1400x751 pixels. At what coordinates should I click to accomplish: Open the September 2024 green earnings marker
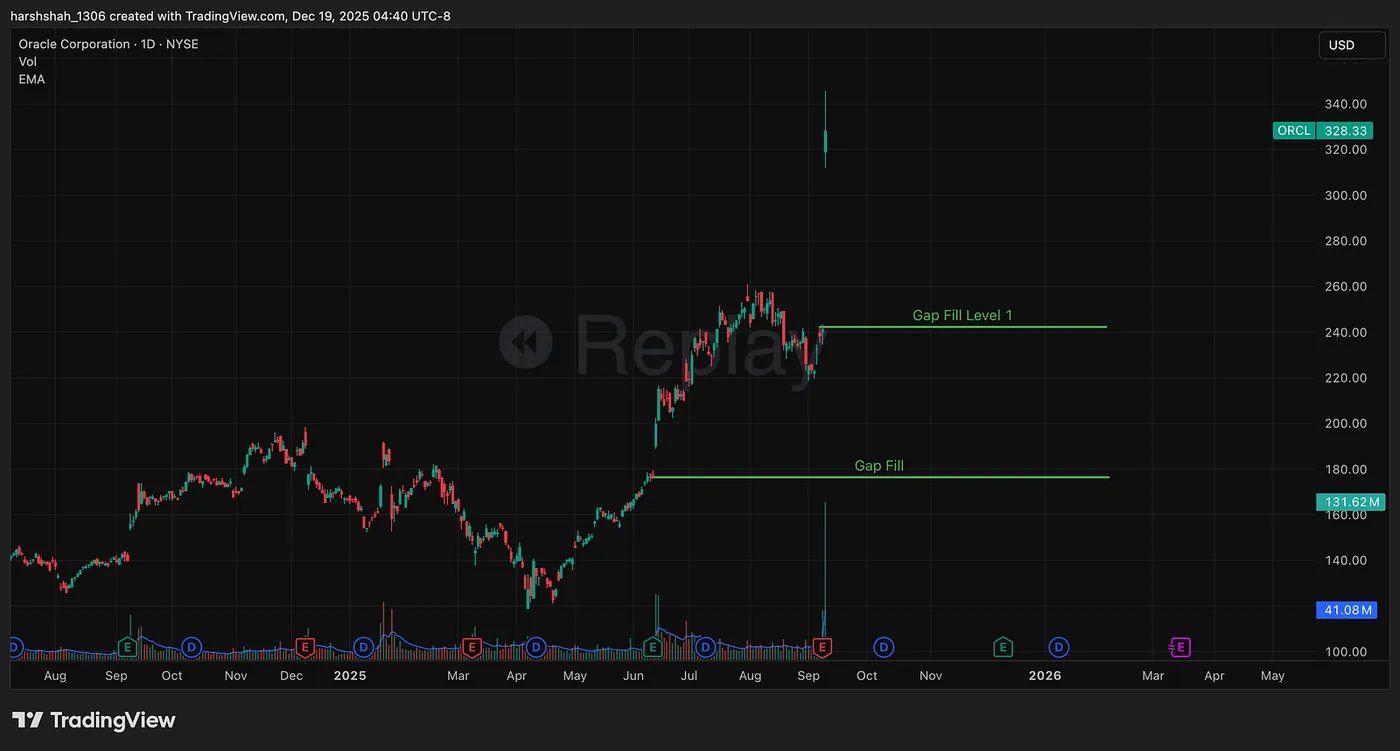(x=127, y=648)
